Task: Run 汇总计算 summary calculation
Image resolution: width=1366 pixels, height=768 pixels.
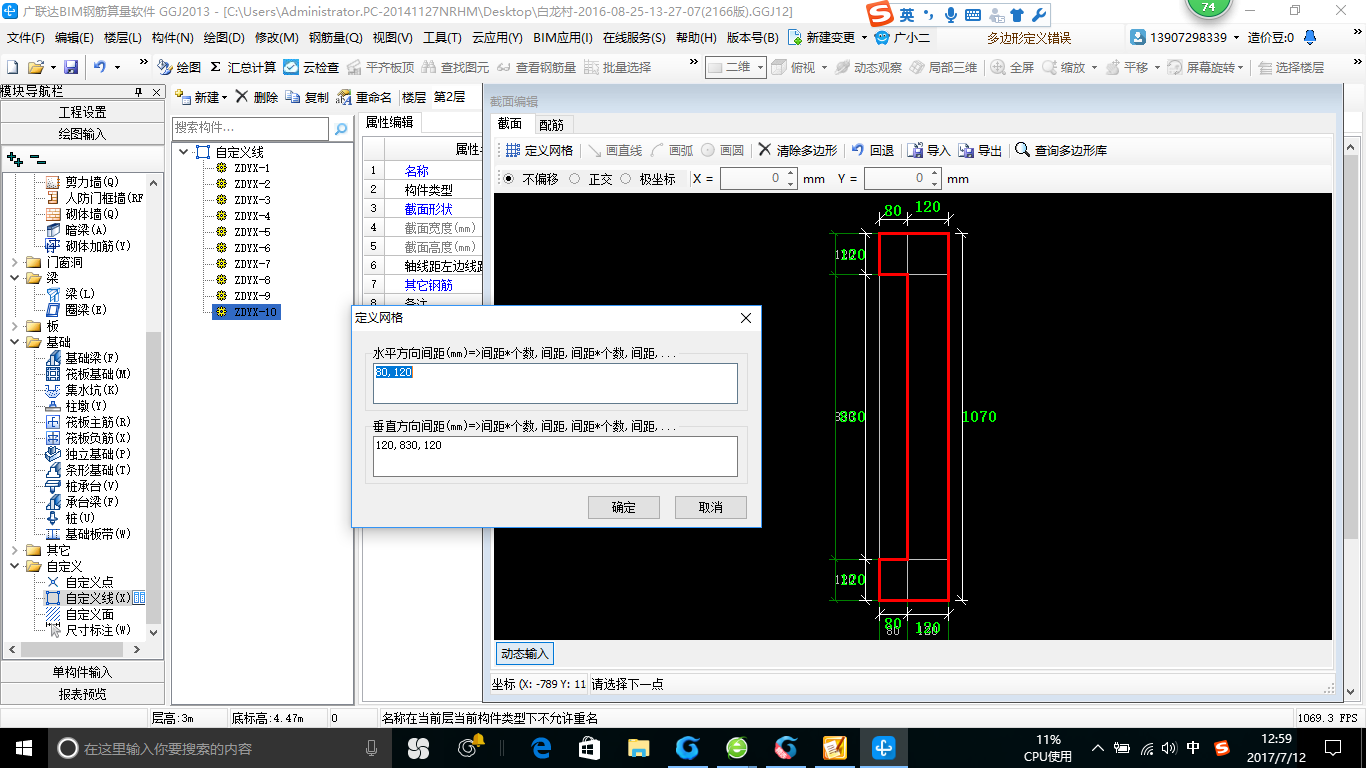Action: click(243, 67)
